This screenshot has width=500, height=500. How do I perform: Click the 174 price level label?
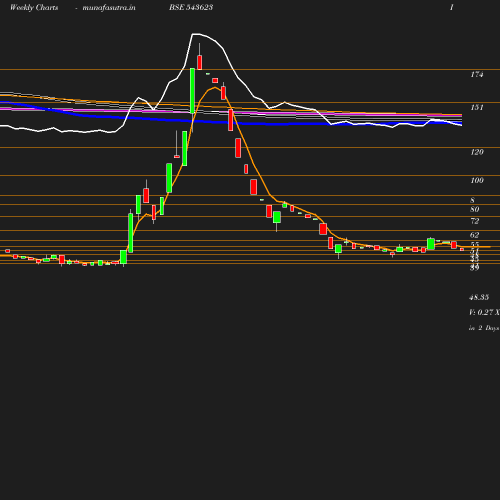click(477, 75)
